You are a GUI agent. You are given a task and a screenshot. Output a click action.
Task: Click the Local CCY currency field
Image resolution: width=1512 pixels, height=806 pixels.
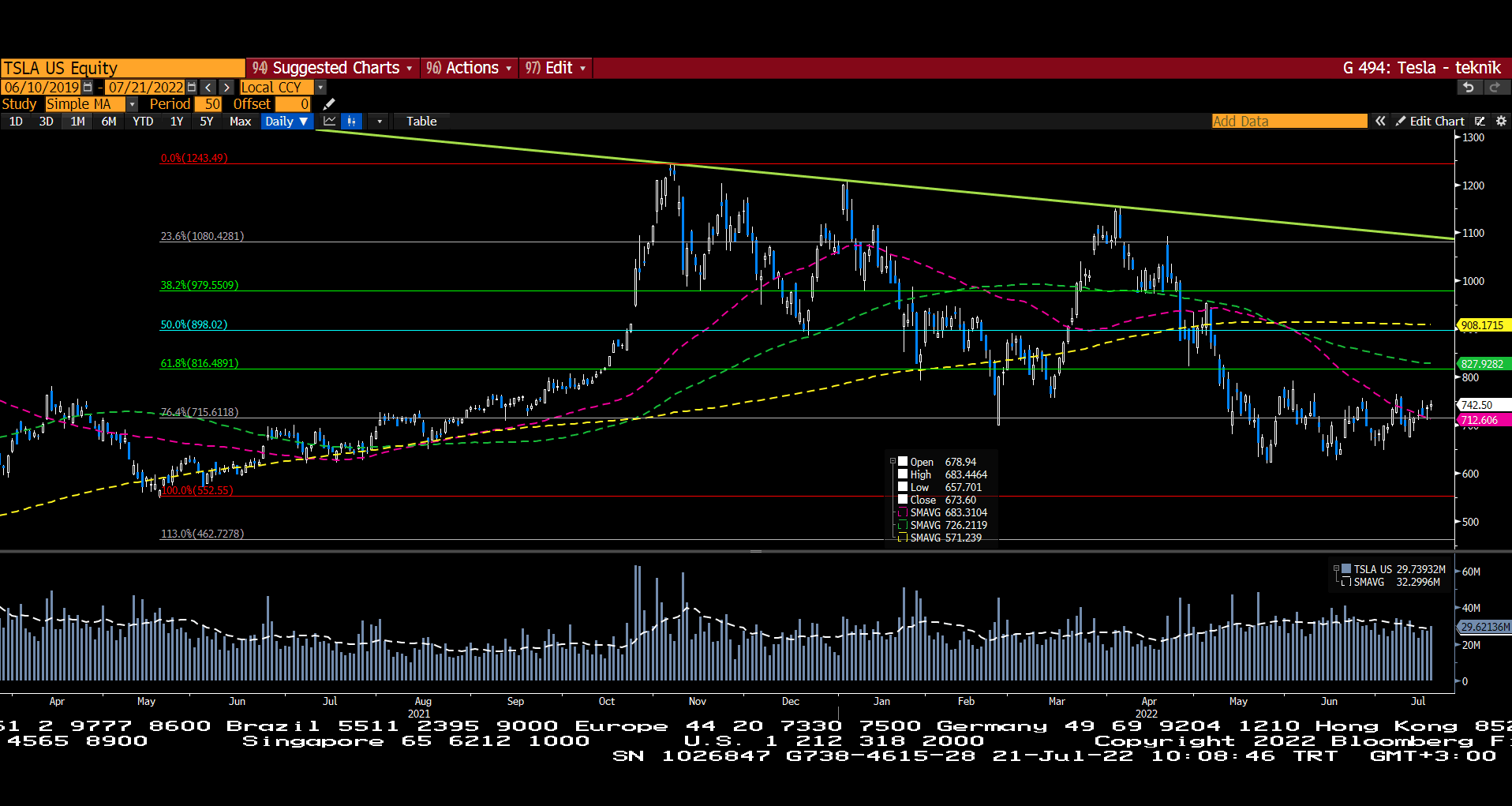click(x=276, y=87)
